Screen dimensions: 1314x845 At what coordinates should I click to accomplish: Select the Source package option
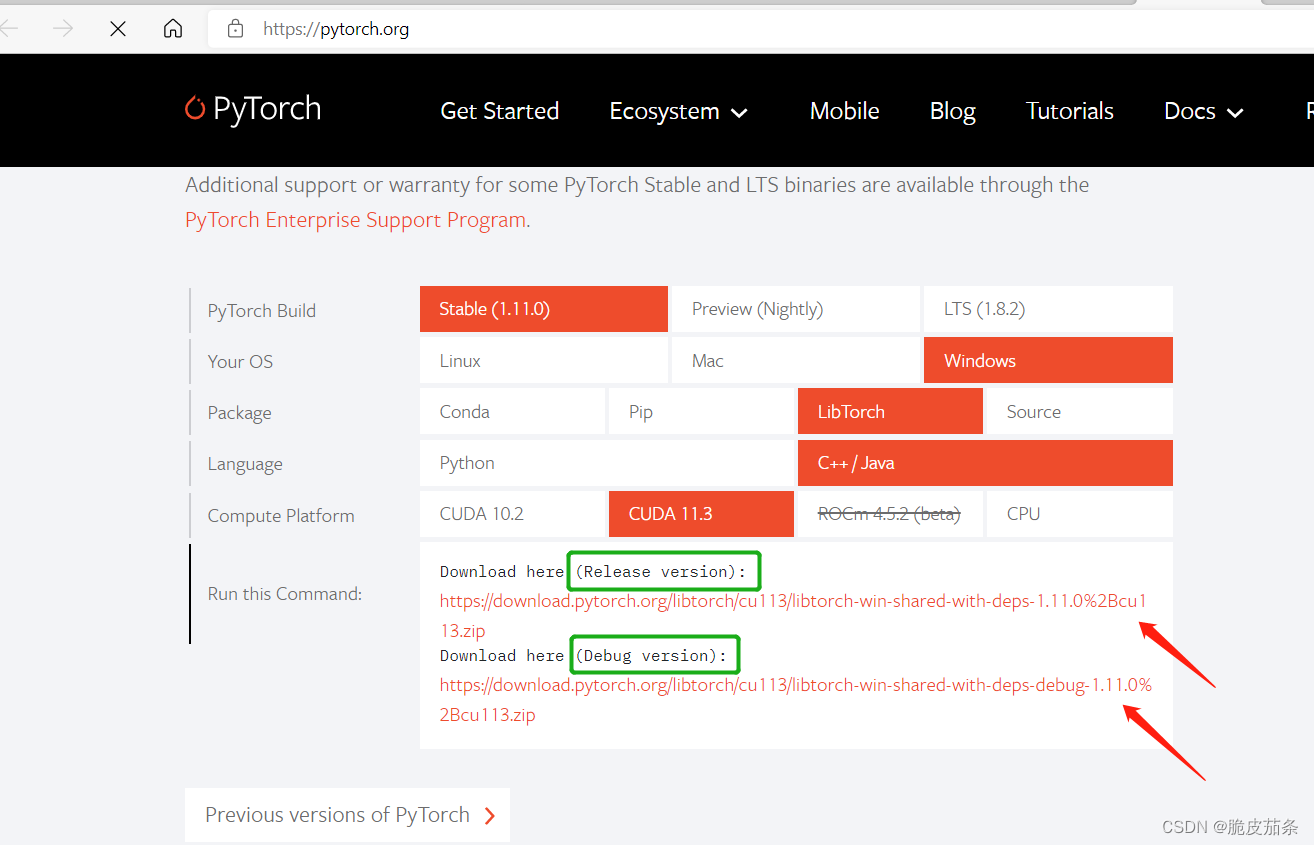(x=1080, y=412)
